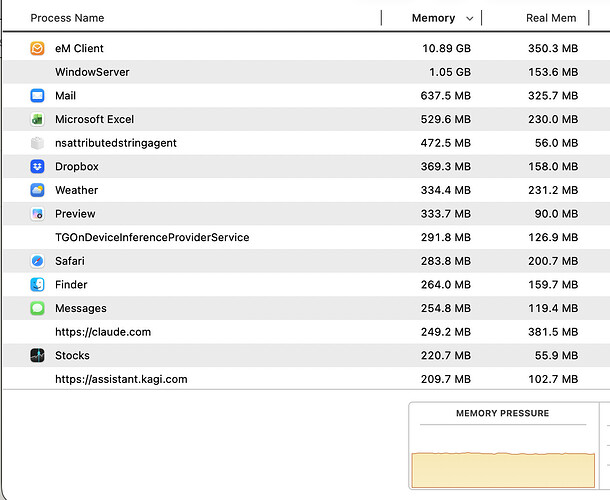Select the Dropbox process name
This screenshot has height=500, width=610.
[77, 167]
